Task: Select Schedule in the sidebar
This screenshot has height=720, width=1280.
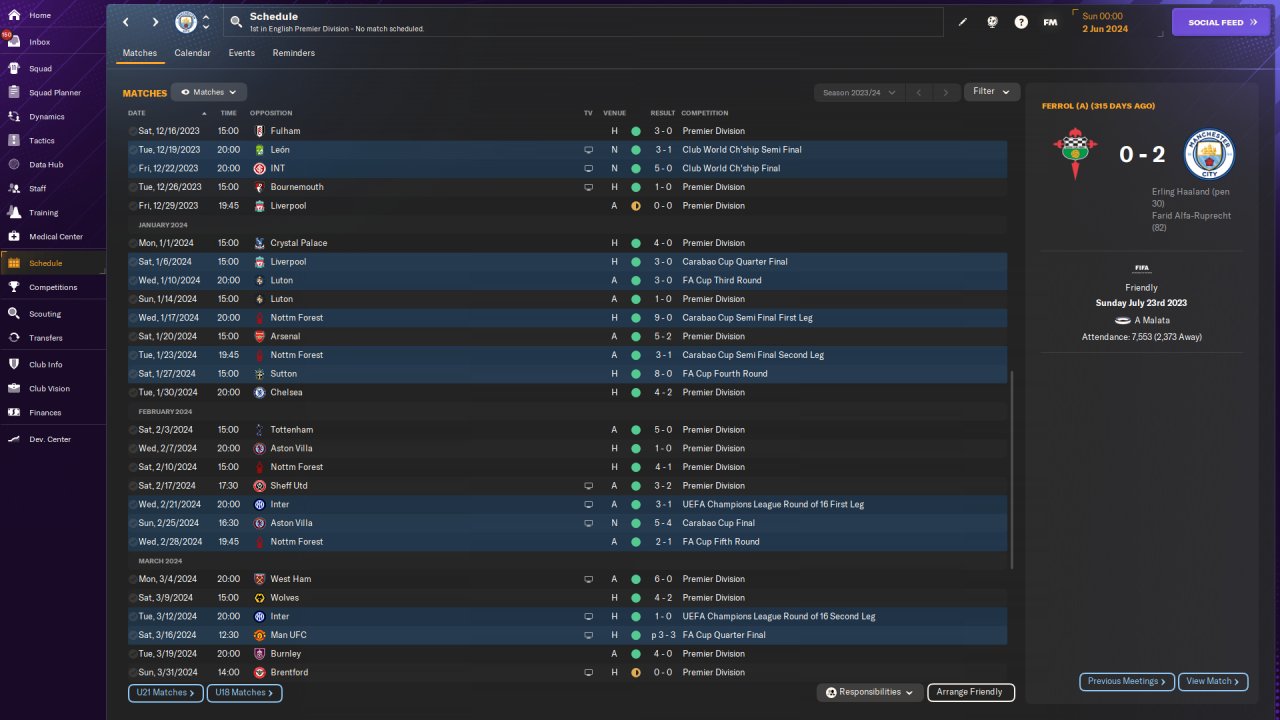Action: click(53, 263)
